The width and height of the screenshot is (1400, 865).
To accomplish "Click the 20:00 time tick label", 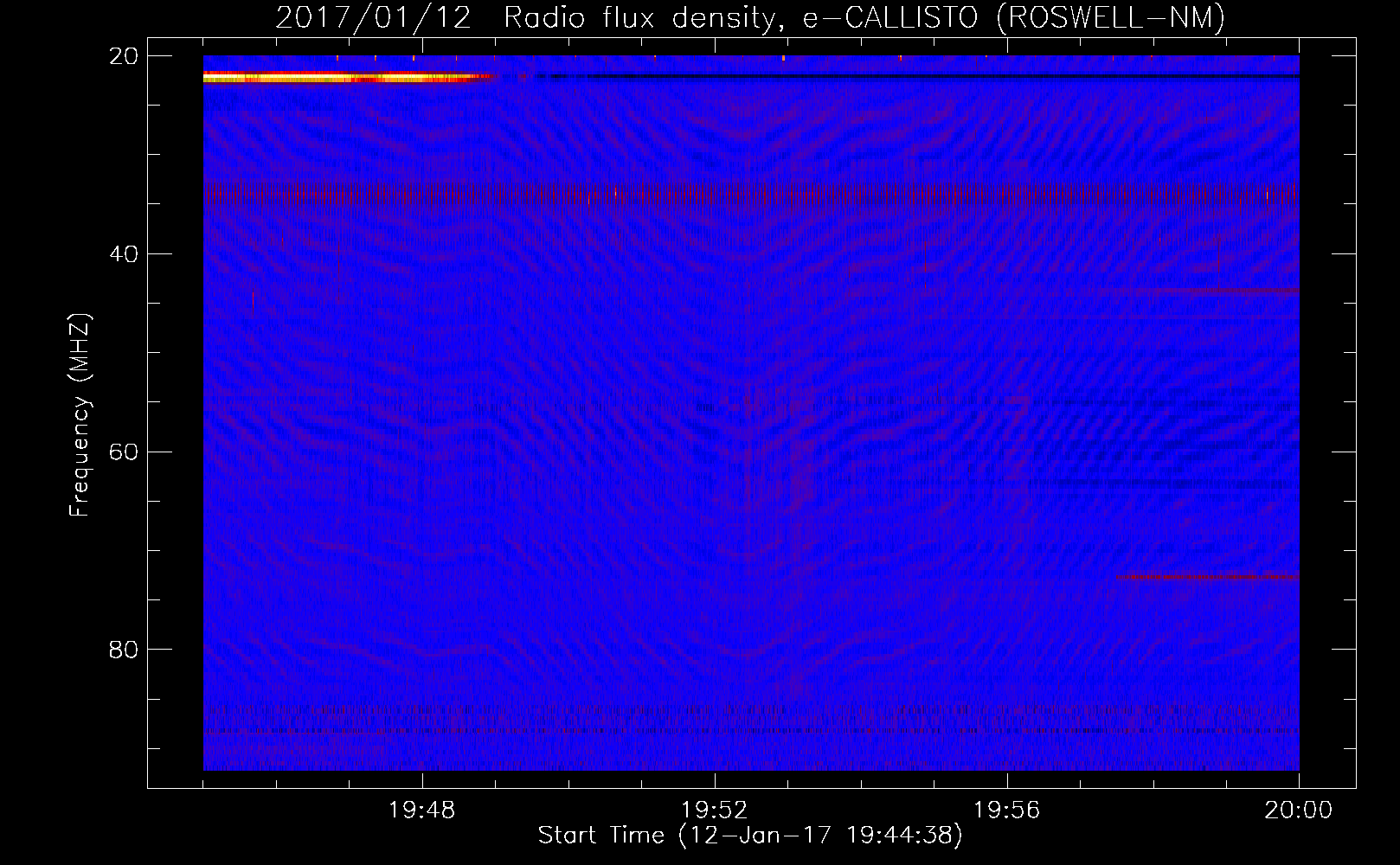I will pyautogui.click(x=1299, y=811).
